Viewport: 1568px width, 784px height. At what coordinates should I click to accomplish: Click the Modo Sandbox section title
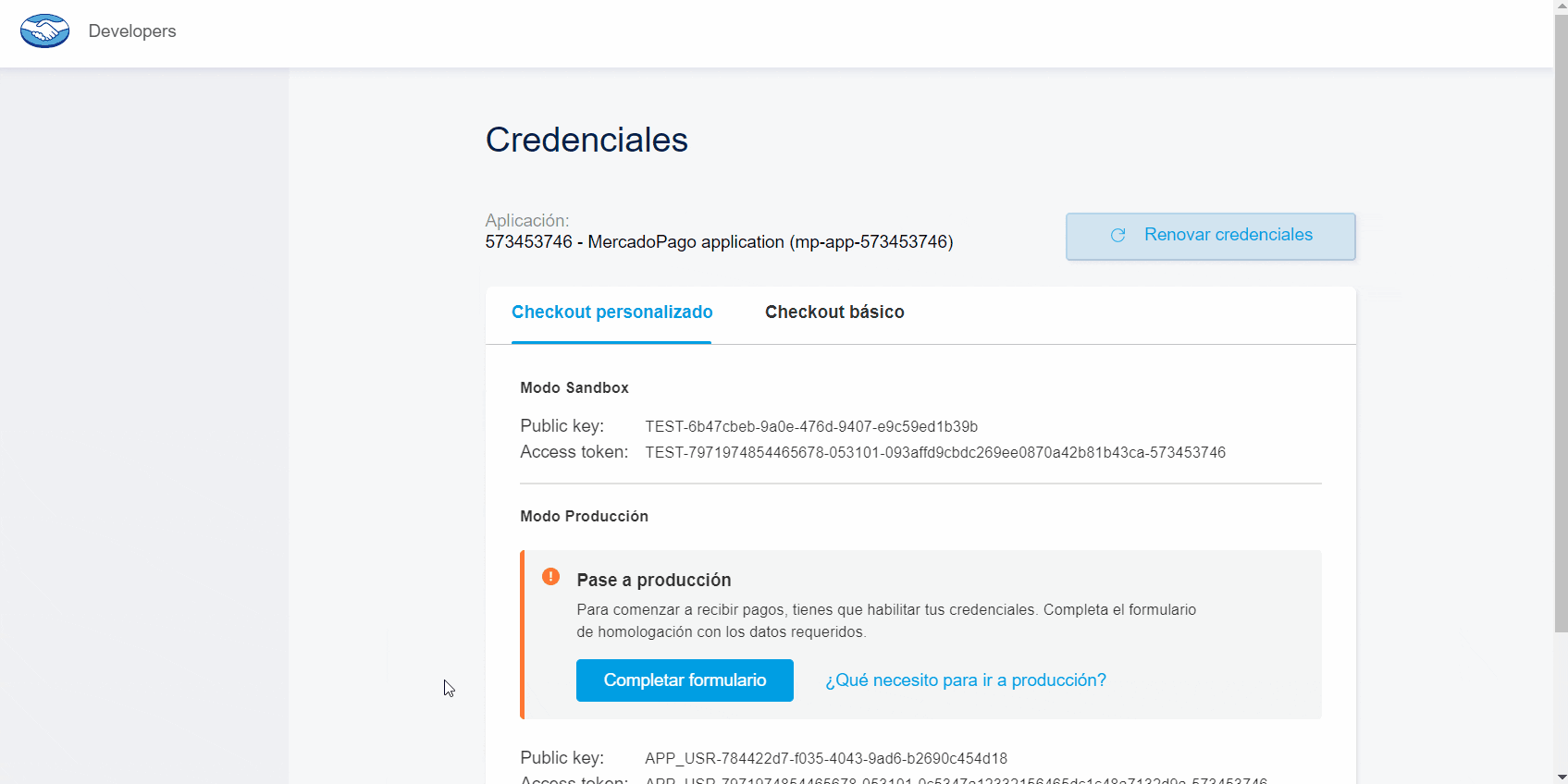point(574,388)
